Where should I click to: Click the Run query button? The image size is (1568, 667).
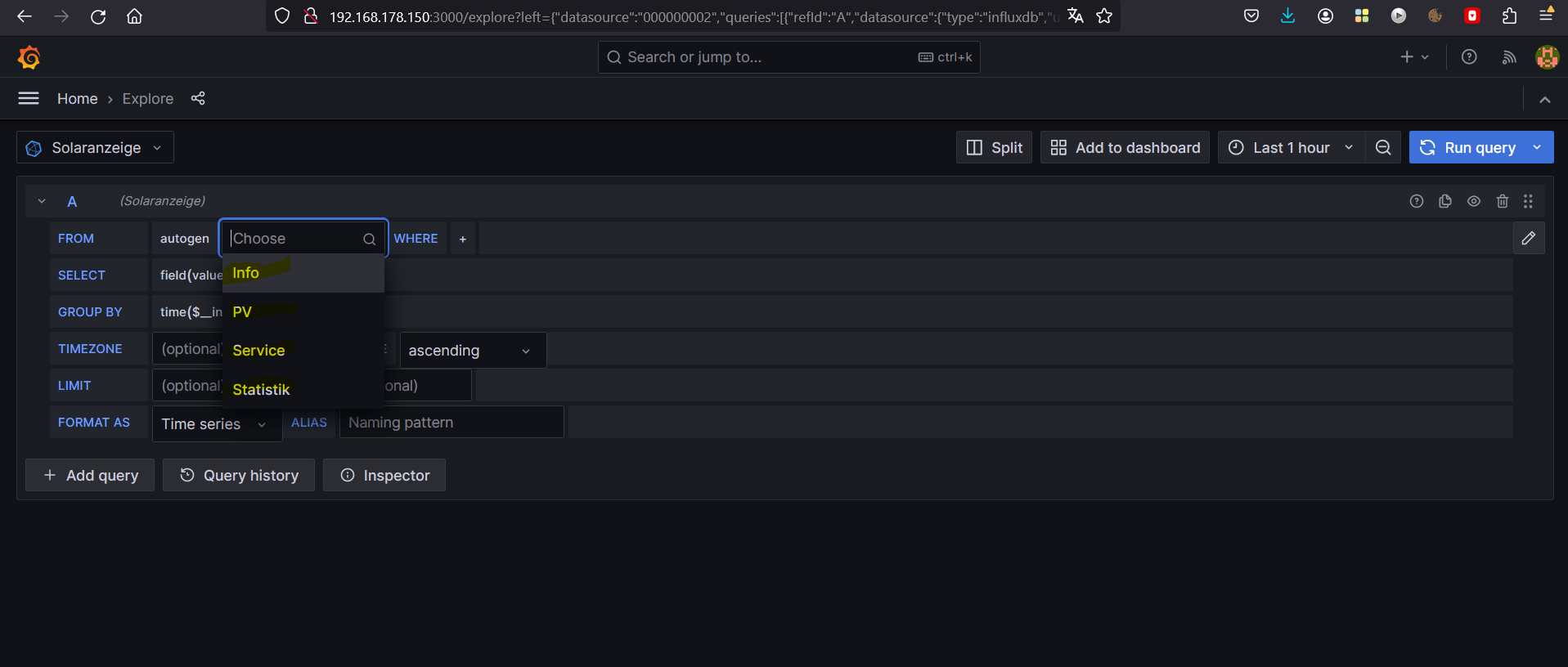click(1469, 148)
